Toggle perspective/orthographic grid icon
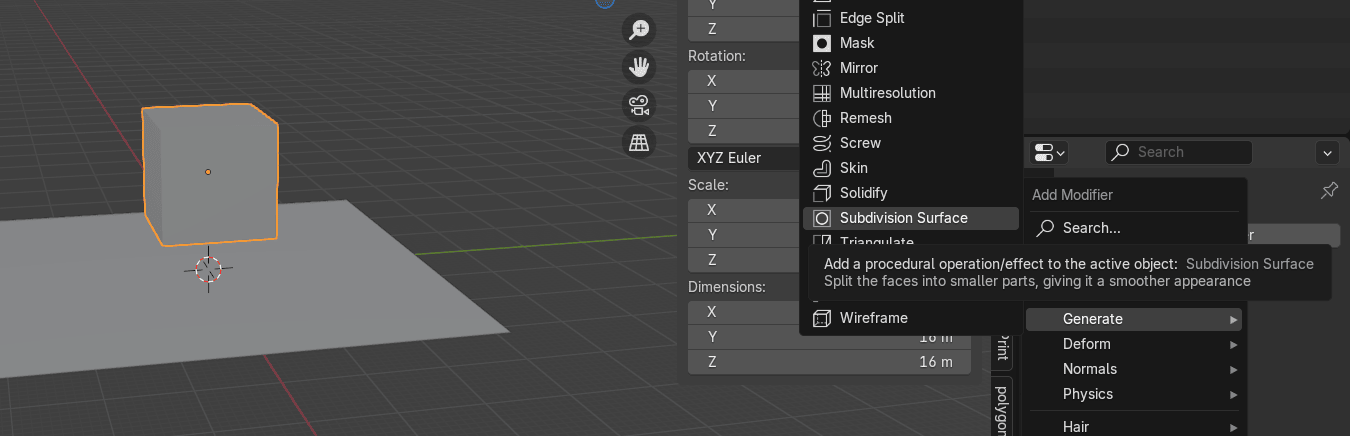1350x436 pixels. 639,141
